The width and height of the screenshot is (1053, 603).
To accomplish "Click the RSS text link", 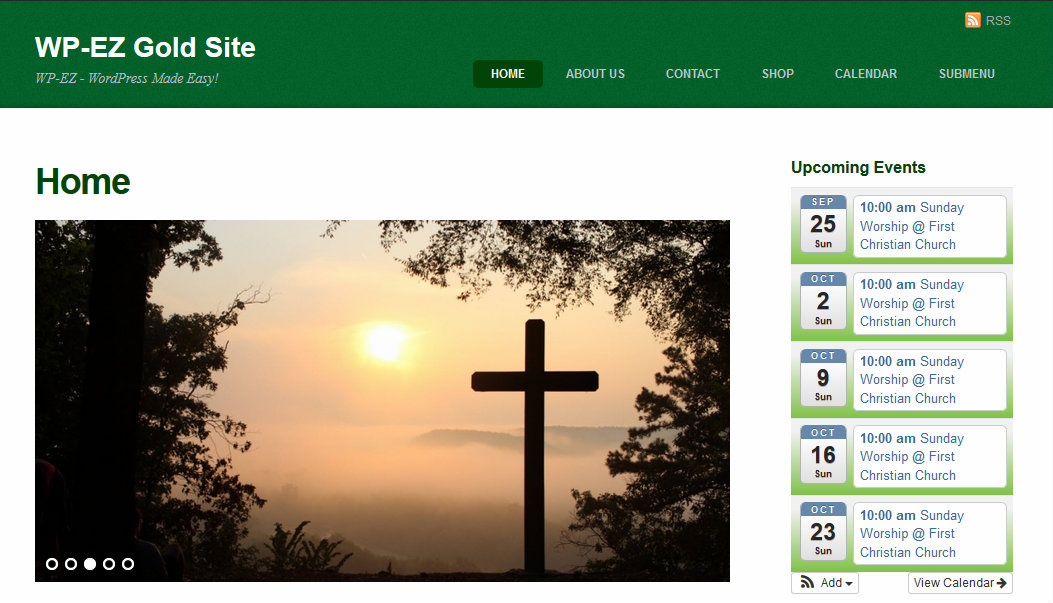I will click(x=998, y=21).
